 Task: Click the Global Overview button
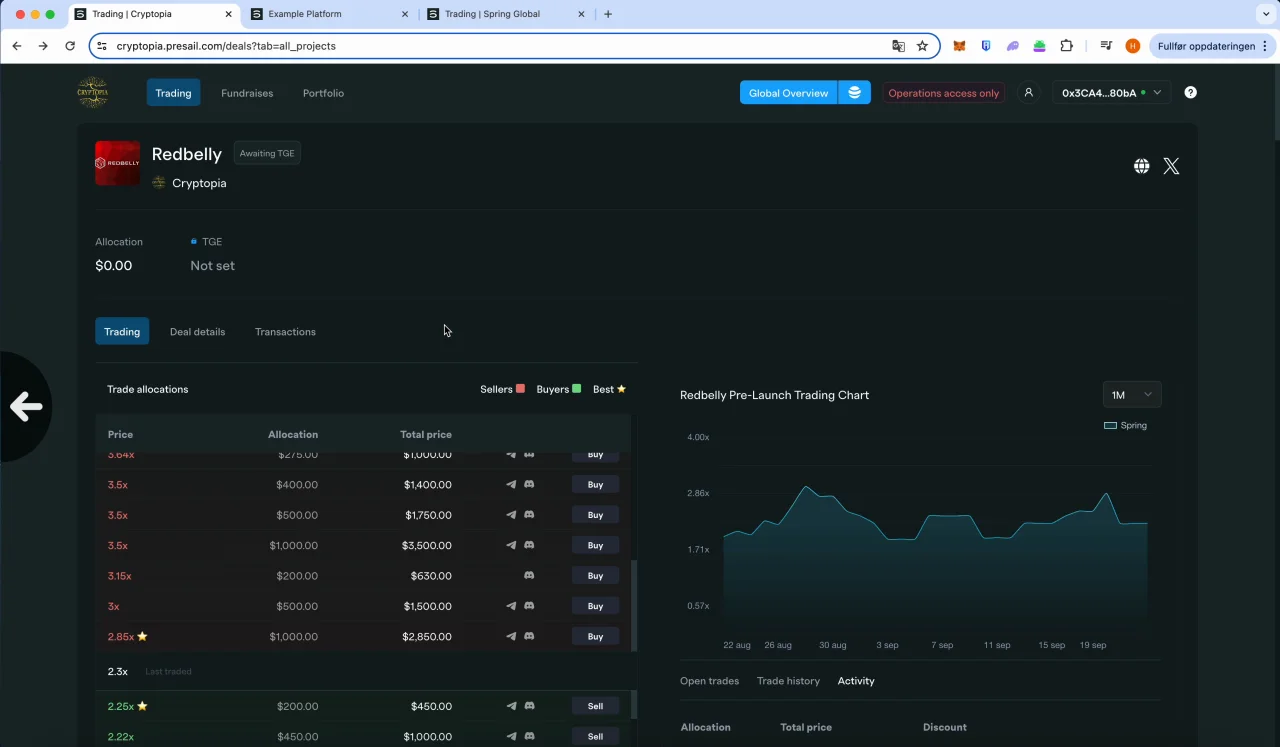coord(788,92)
